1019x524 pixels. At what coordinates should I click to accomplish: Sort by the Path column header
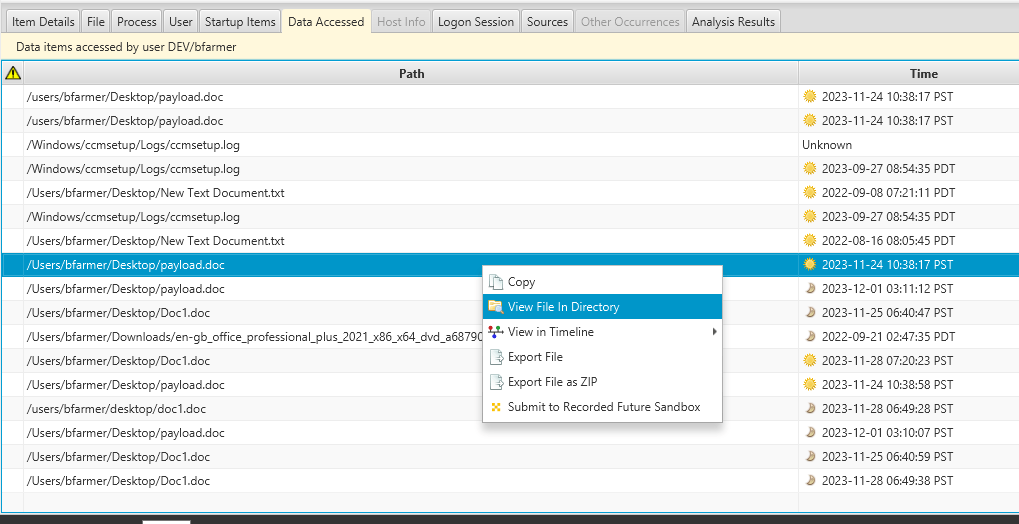pyautogui.click(x=411, y=73)
